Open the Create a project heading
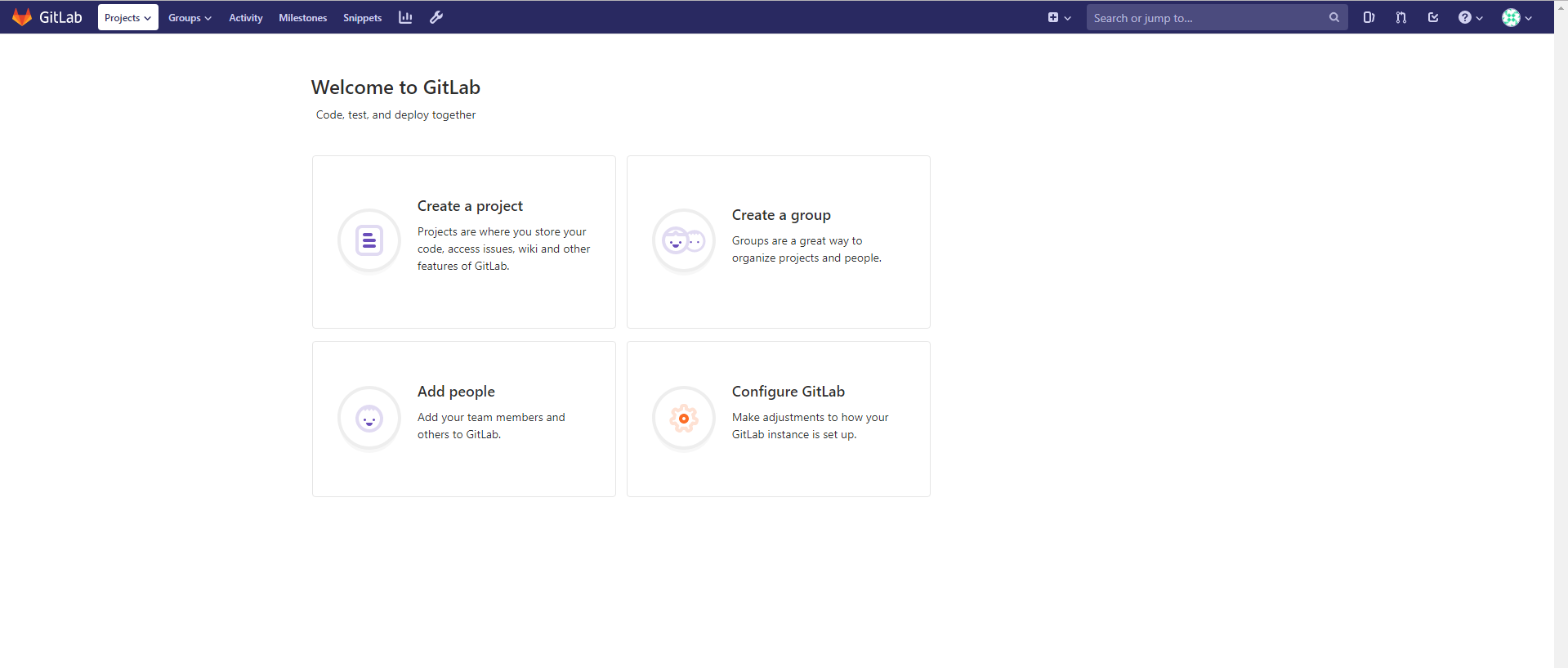The width and height of the screenshot is (1568, 668). pos(470,206)
